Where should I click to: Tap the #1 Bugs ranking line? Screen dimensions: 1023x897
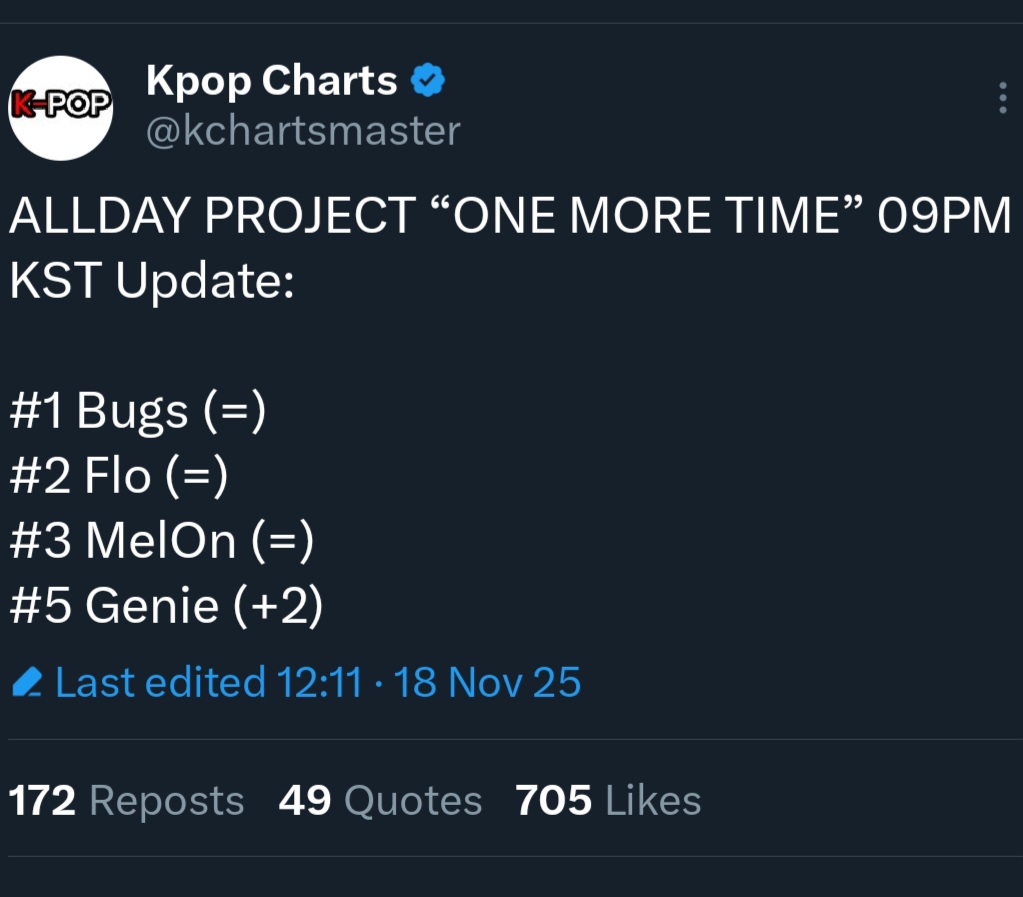click(x=138, y=411)
